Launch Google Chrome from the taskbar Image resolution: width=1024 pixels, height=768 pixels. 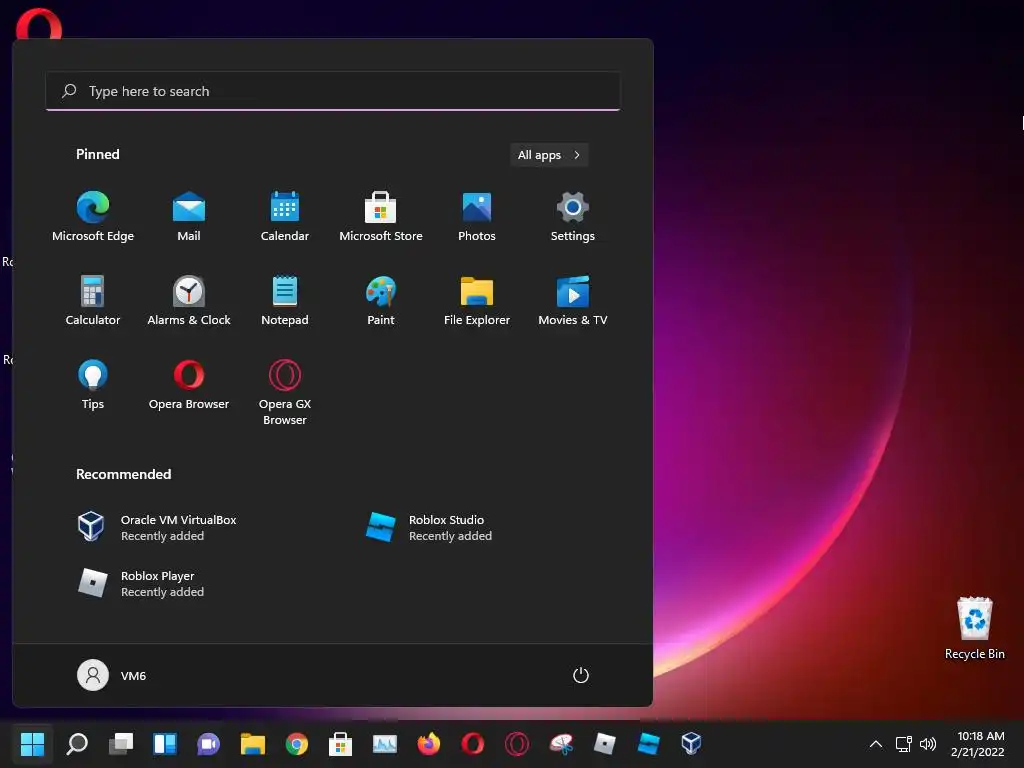click(296, 743)
